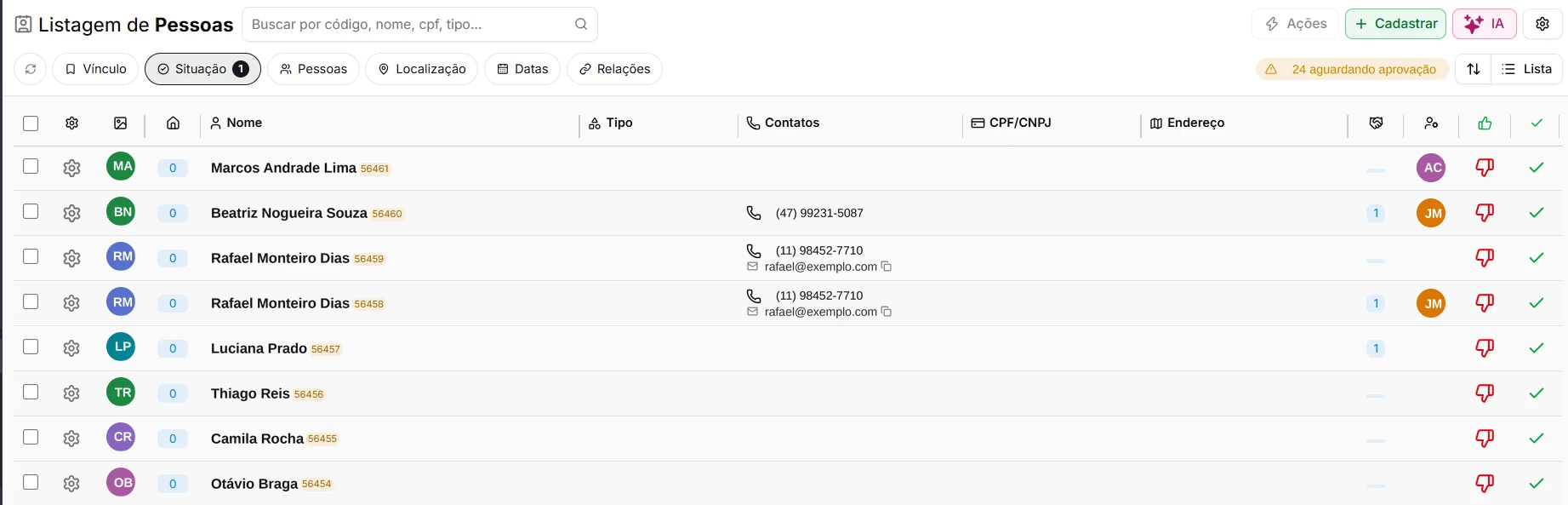Open page settings gear at top right
Image resolution: width=1568 pixels, height=505 pixels.
coord(1542,24)
